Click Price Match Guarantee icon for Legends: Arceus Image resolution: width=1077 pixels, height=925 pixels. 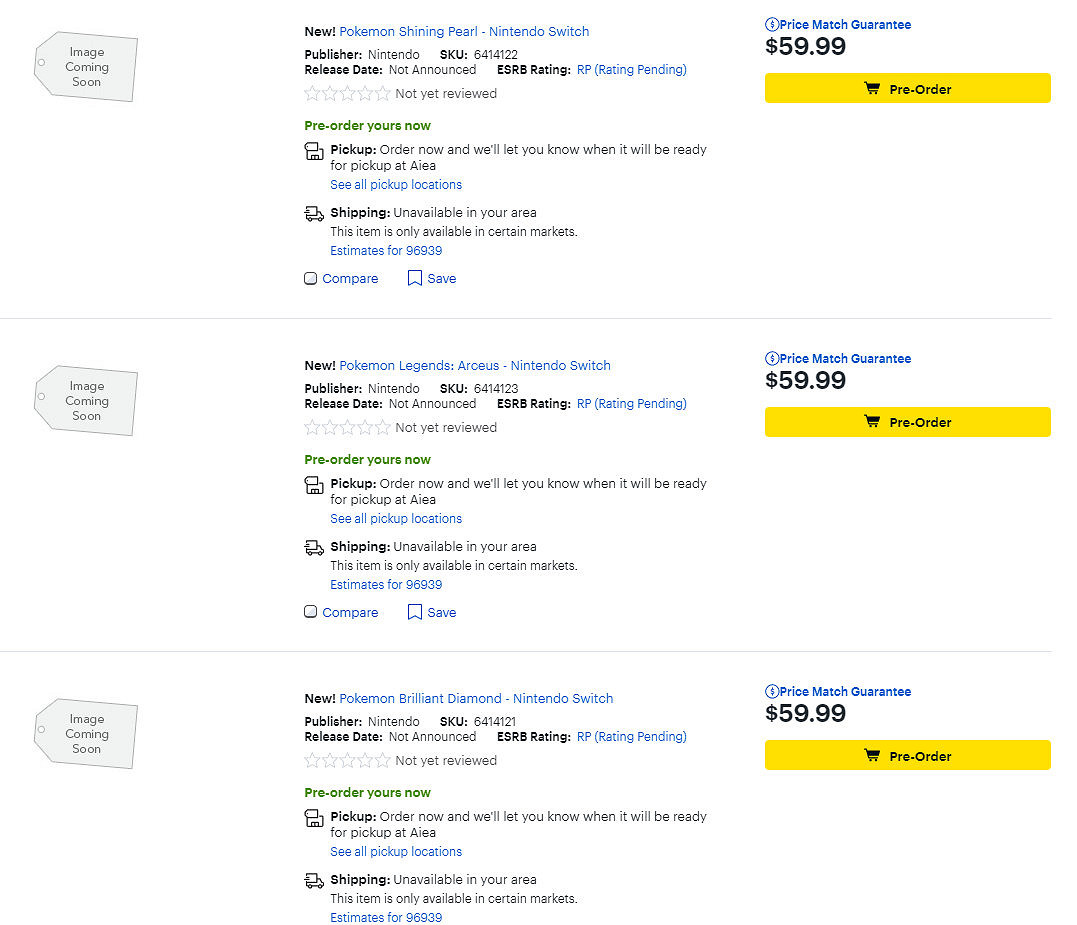point(772,359)
